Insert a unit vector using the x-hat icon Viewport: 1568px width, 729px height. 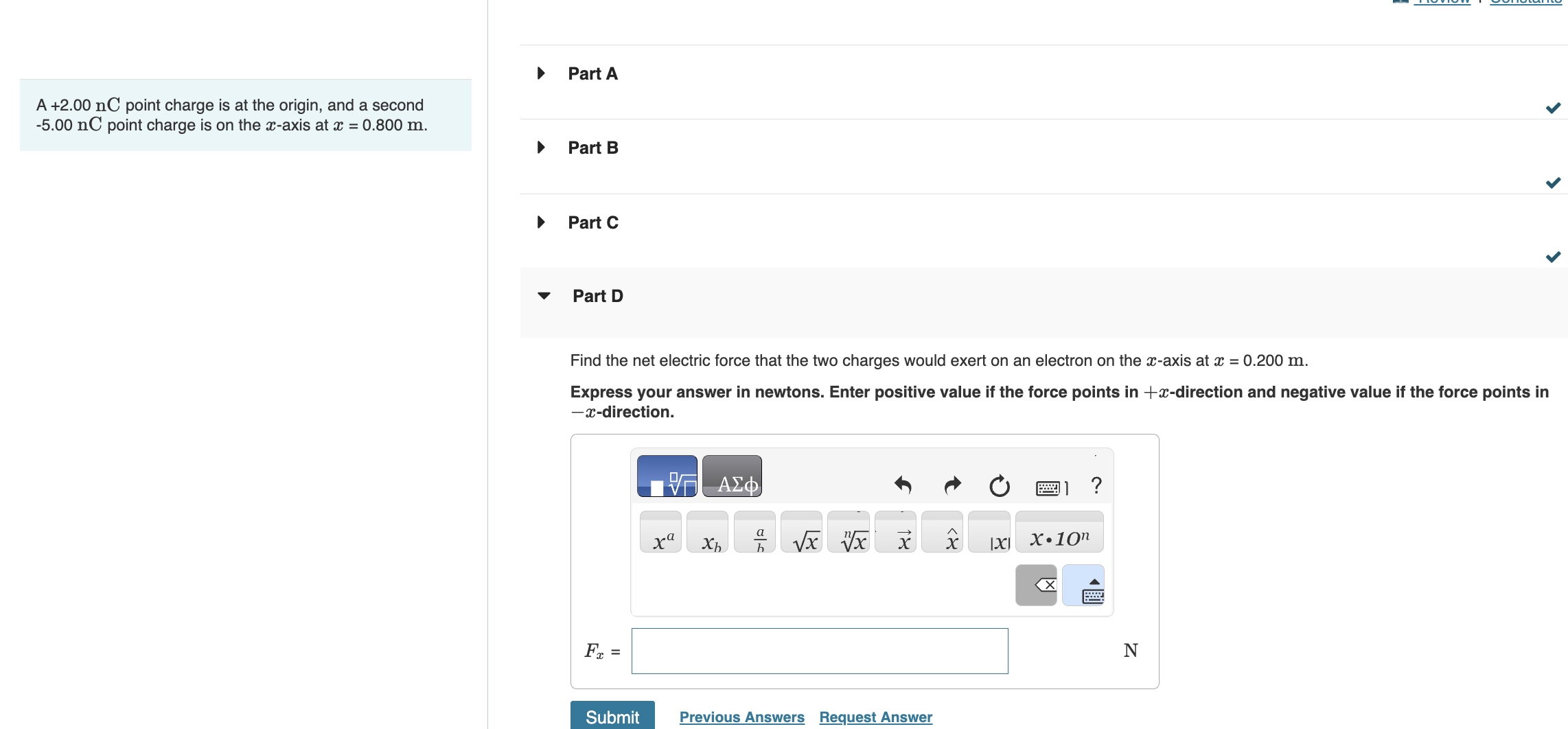(x=943, y=536)
